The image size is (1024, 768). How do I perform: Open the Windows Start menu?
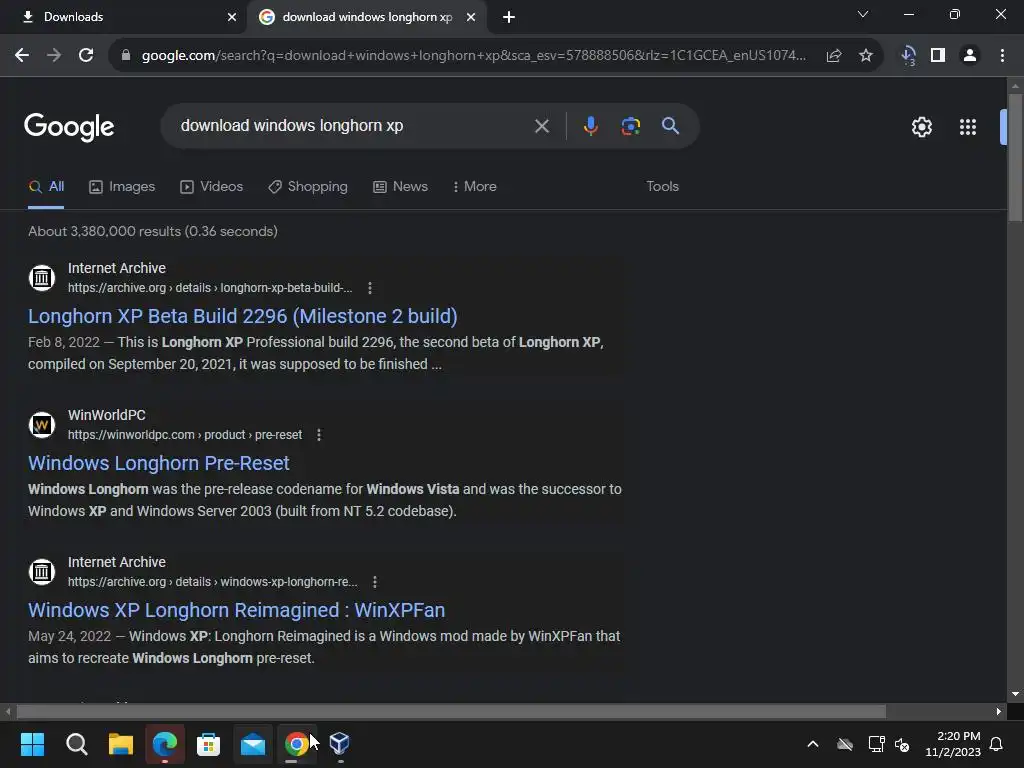[32, 744]
